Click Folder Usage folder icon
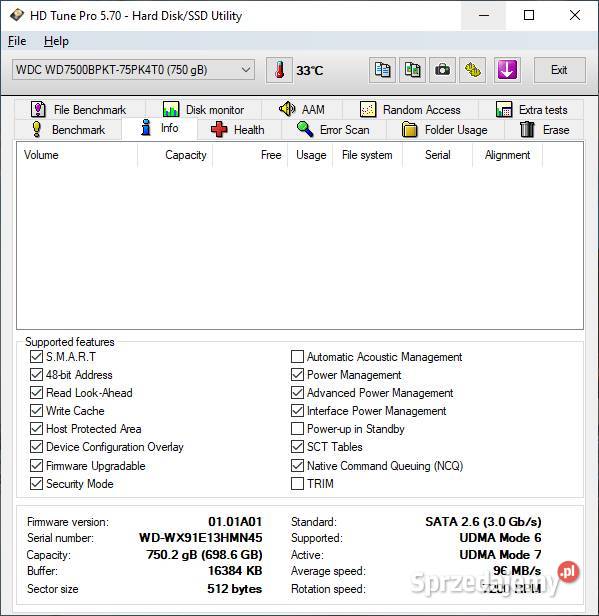The image size is (599, 616). (x=410, y=129)
